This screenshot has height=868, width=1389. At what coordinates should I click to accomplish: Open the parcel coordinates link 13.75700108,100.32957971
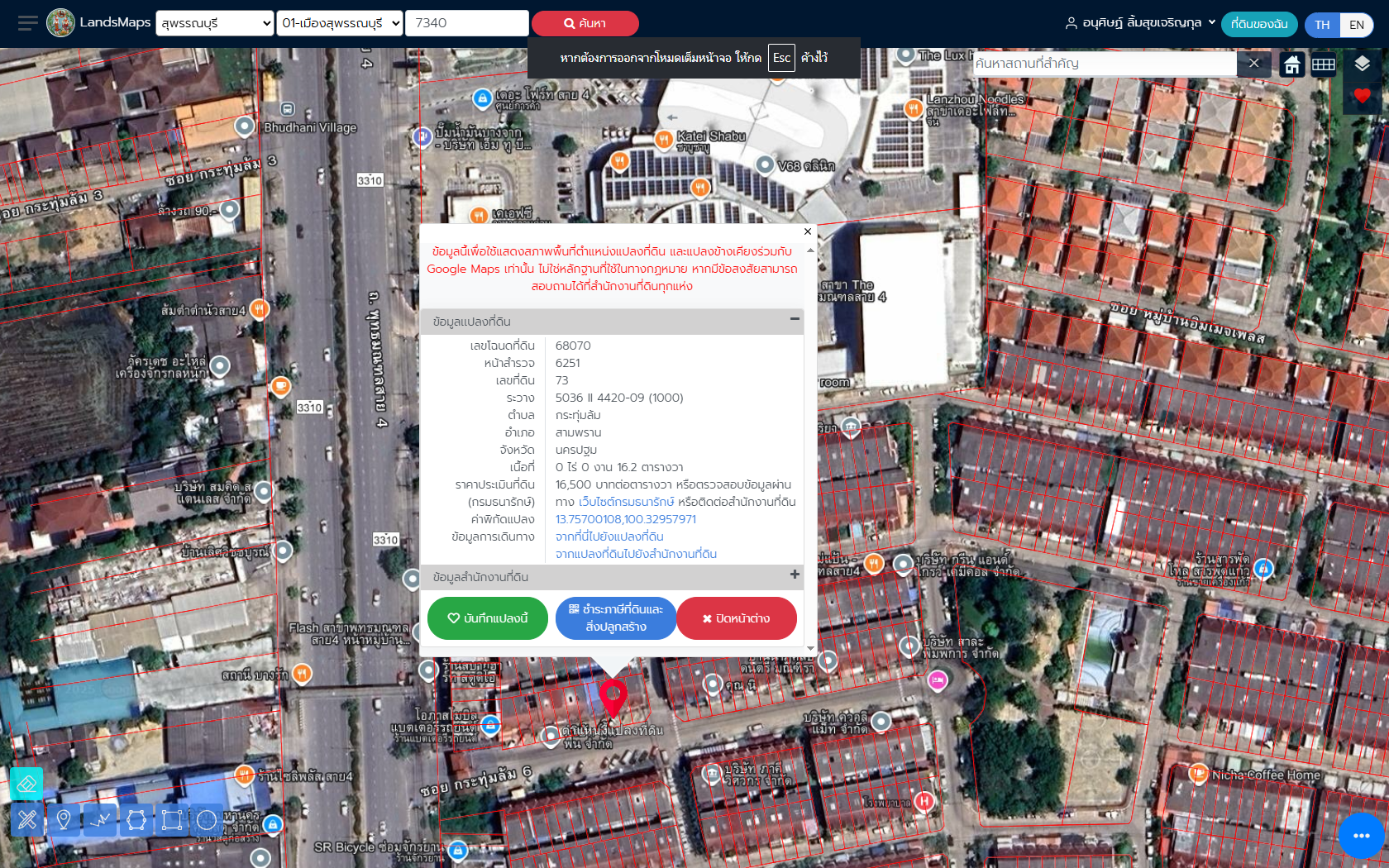625,519
